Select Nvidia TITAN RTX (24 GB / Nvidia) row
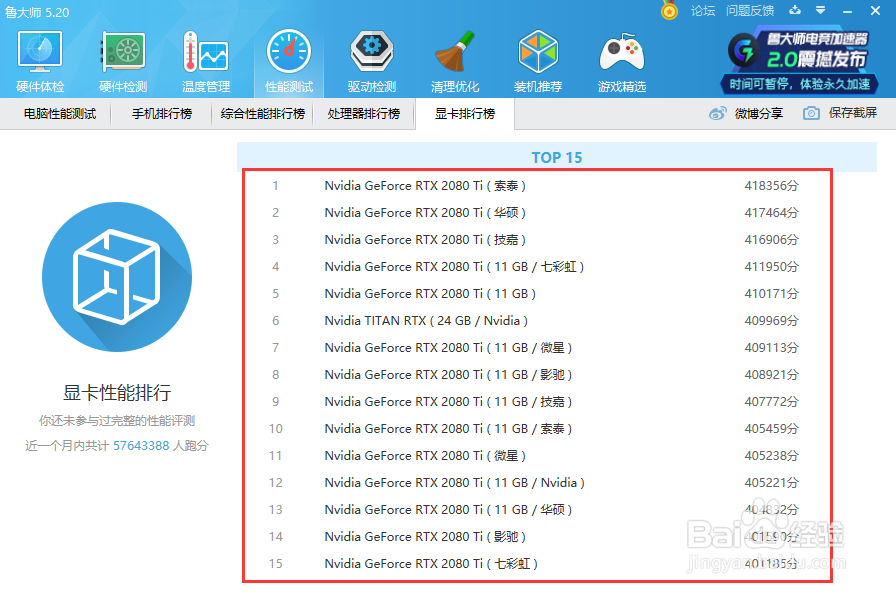The width and height of the screenshot is (896, 594). pos(537,320)
